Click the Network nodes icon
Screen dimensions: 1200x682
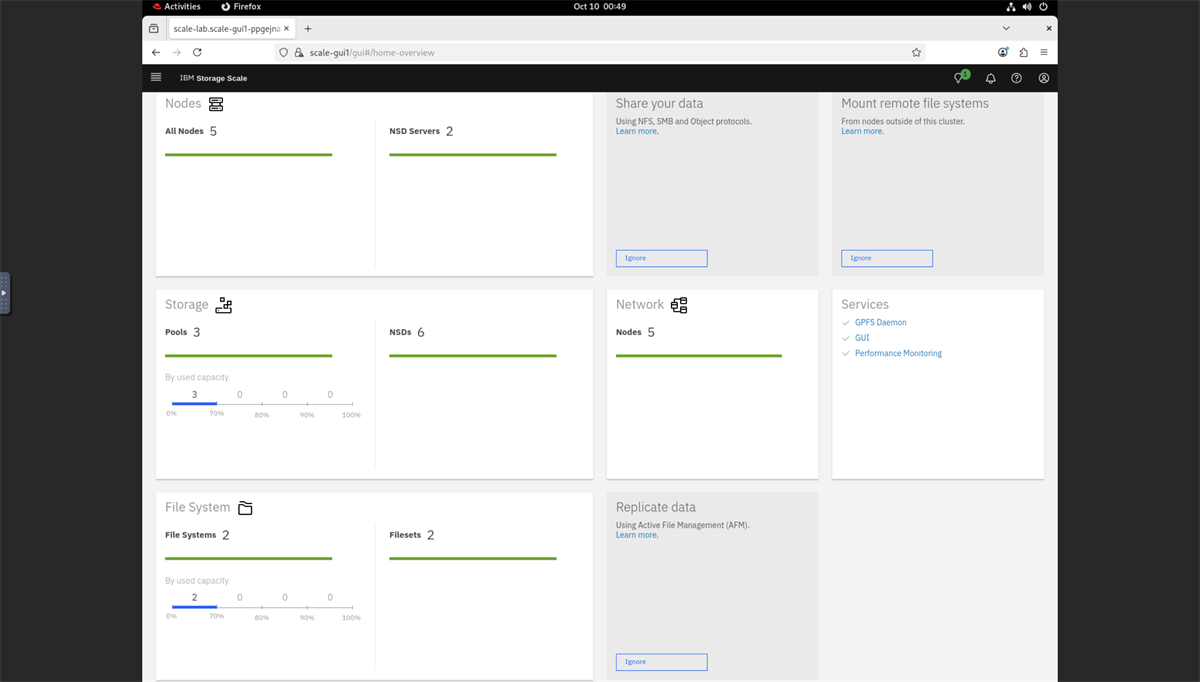pyautogui.click(x=679, y=305)
